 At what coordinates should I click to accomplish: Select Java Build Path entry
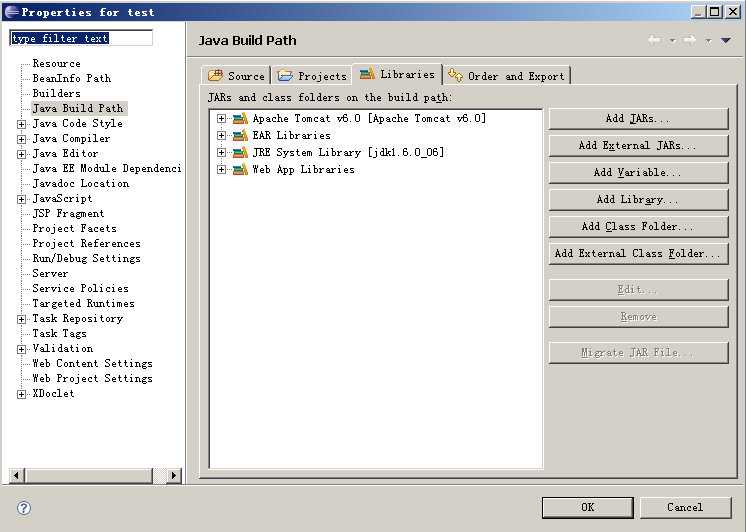[x=78, y=108]
